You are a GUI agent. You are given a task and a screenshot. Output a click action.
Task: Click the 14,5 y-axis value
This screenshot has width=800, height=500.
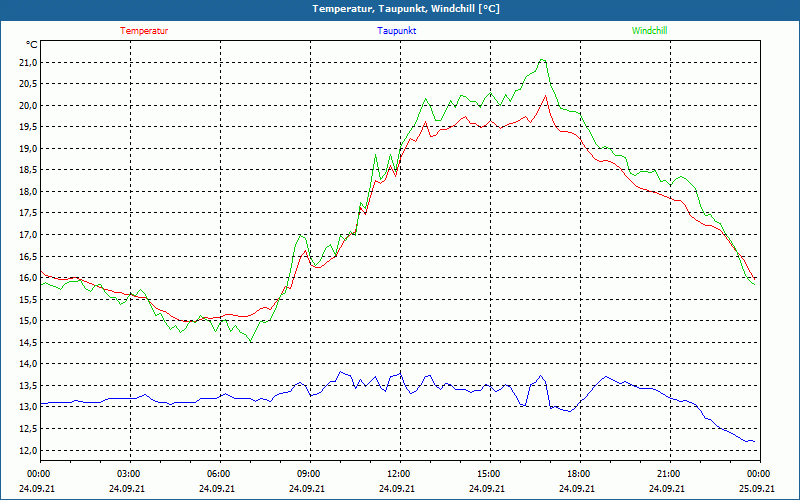pyautogui.click(x=28, y=343)
